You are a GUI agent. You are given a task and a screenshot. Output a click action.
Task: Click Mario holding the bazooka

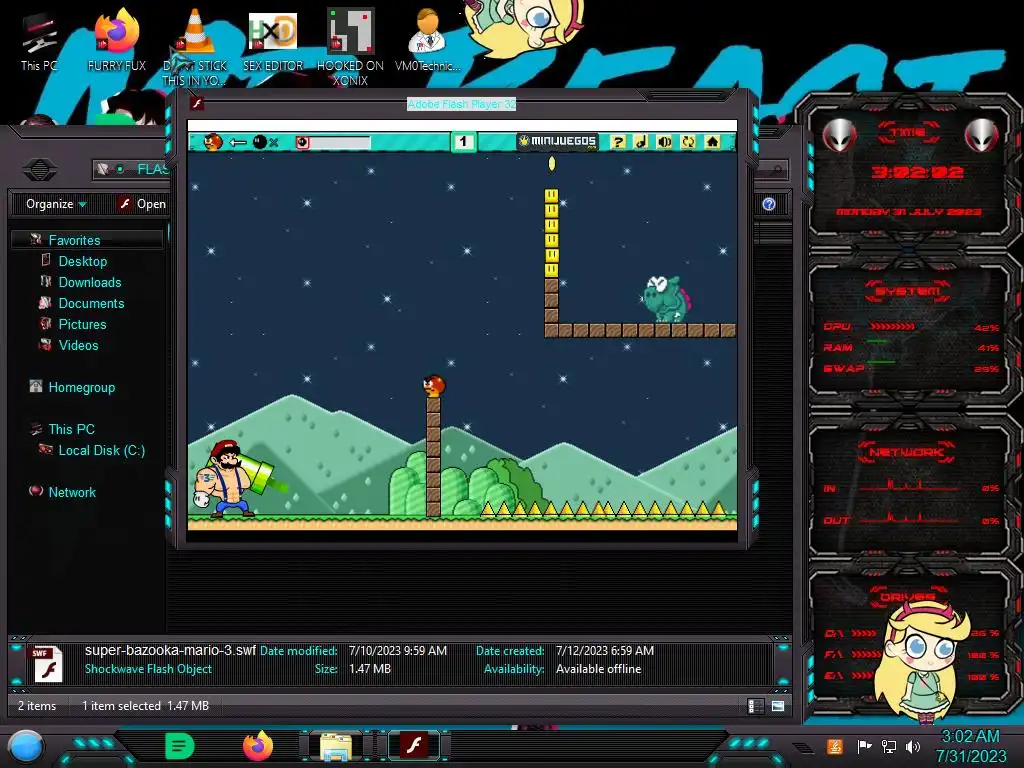click(234, 479)
